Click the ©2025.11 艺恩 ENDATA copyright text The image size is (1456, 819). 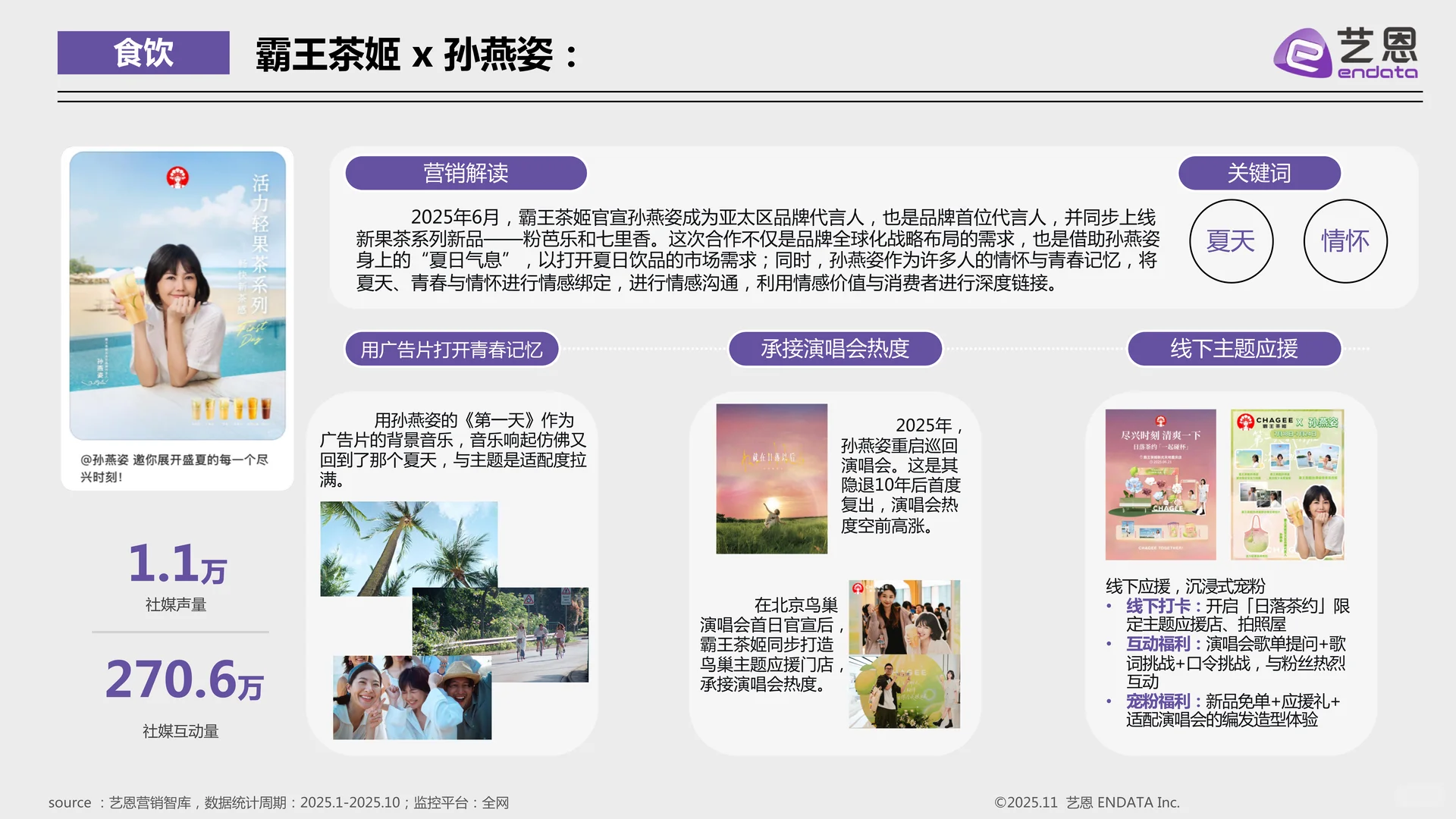1087,802
